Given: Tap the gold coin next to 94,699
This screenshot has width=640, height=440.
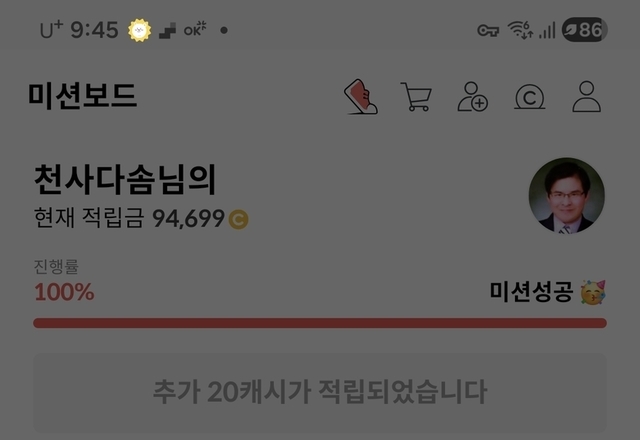Looking at the screenshot, I should 238,219.
